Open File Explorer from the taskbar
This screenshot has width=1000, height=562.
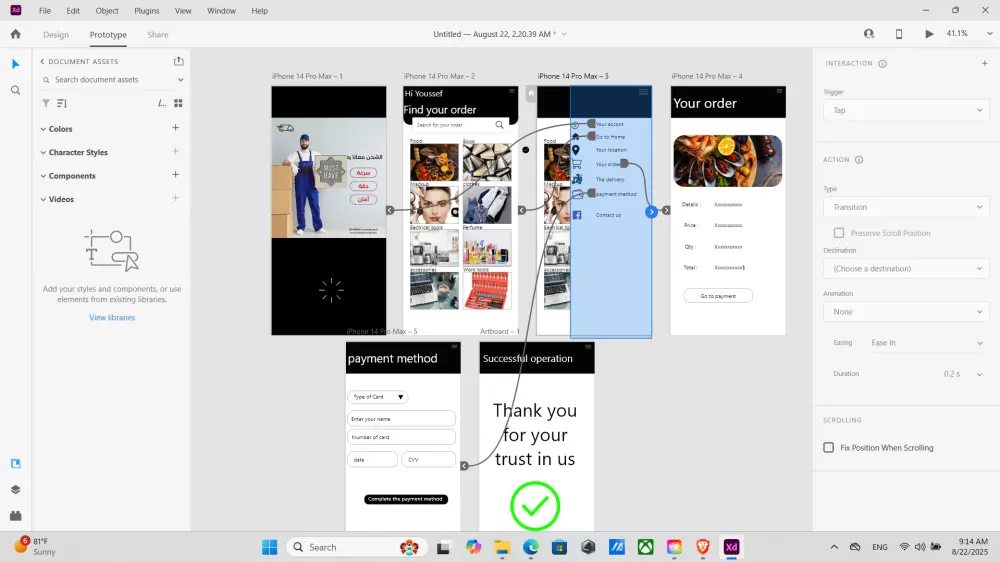coord(502,547)
